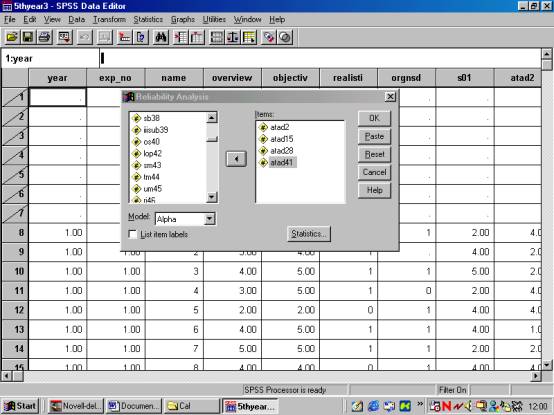Click the Use Sets toolbar icon
This screenshot has width=554, height=415.
click(285, 37)
